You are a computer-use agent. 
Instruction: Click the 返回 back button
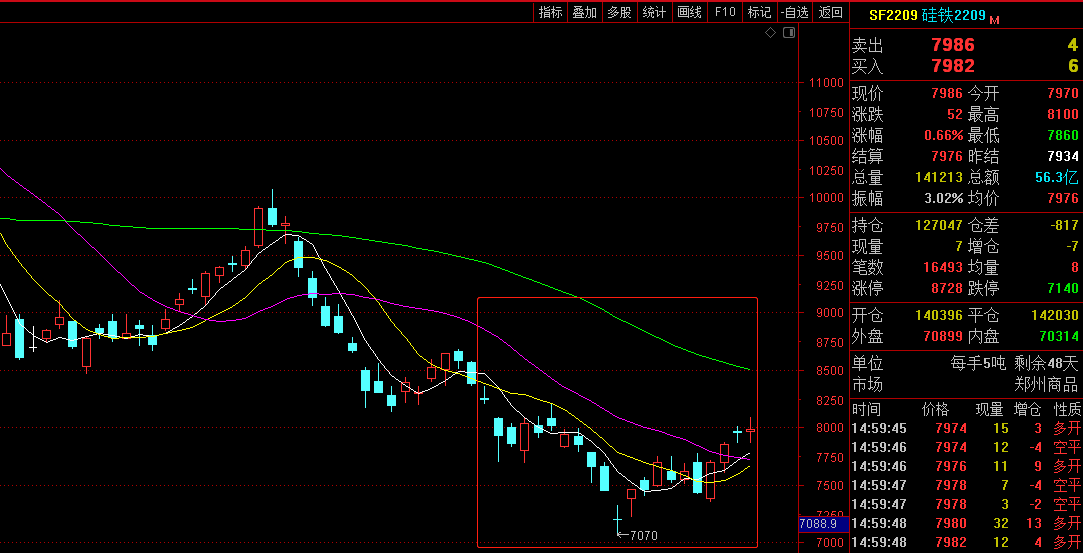click(830, 12)
